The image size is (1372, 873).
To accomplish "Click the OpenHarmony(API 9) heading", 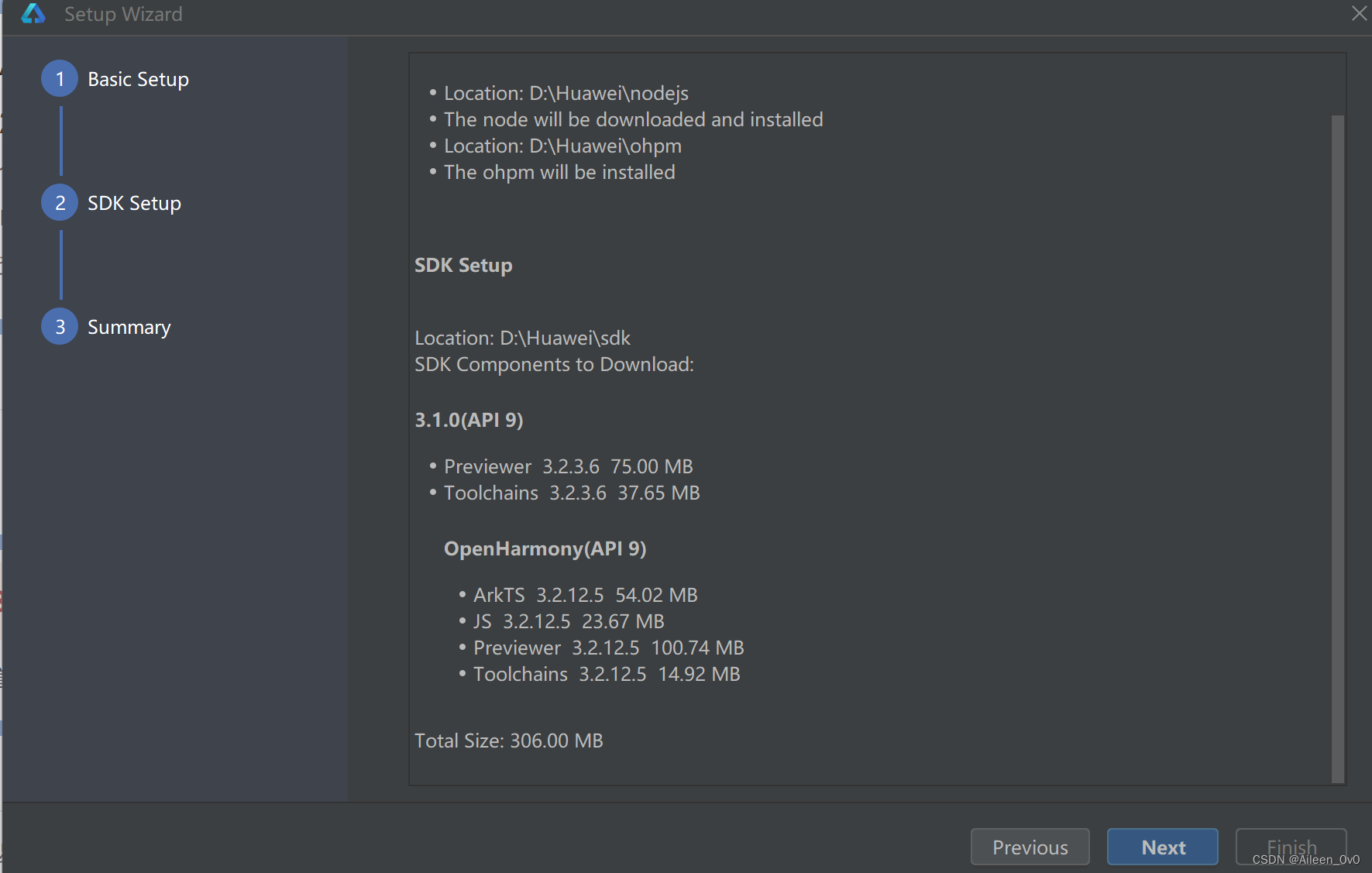I will point(545,548).
